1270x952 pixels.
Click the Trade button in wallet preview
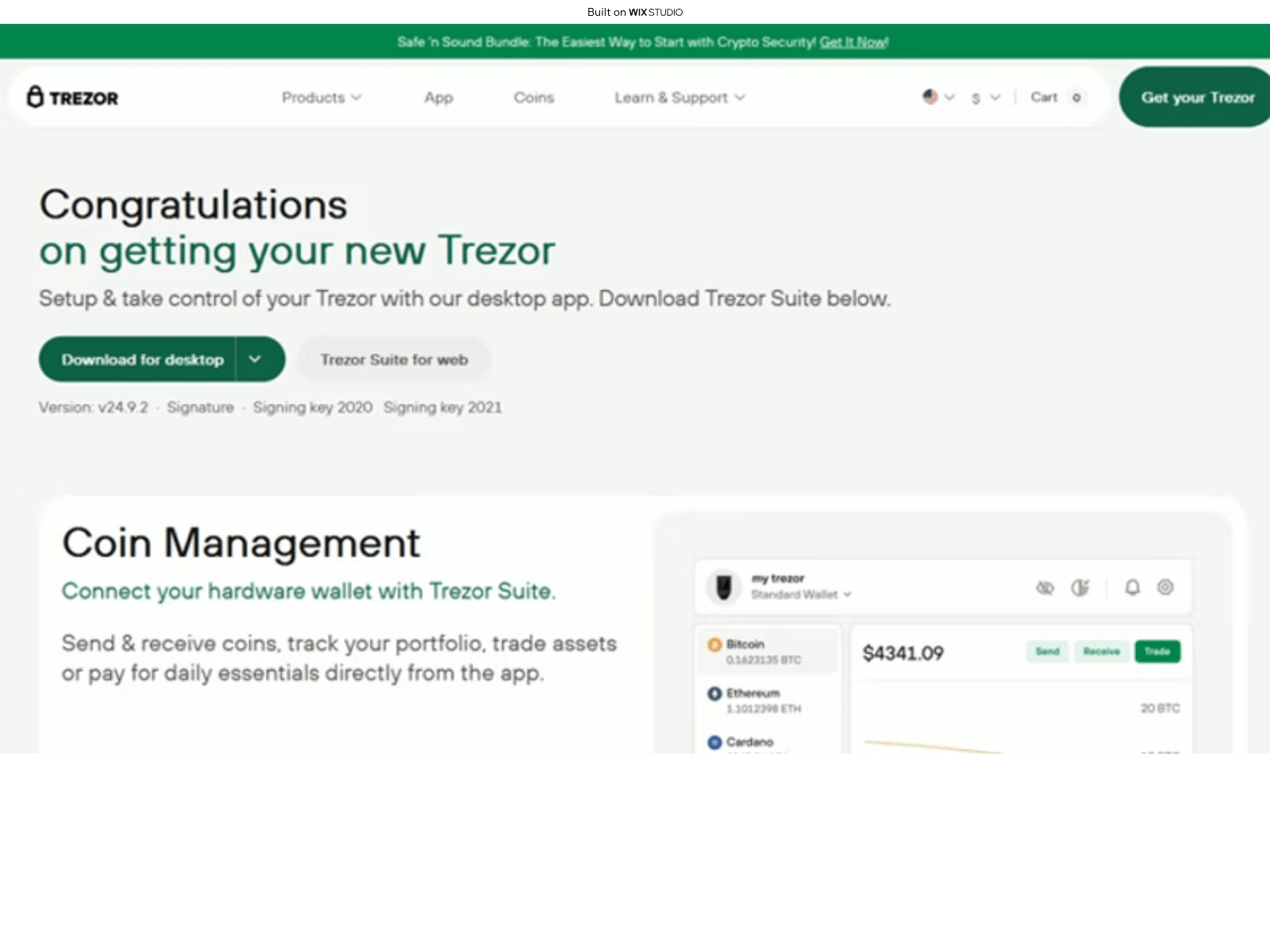click(x=1157, y=651)
